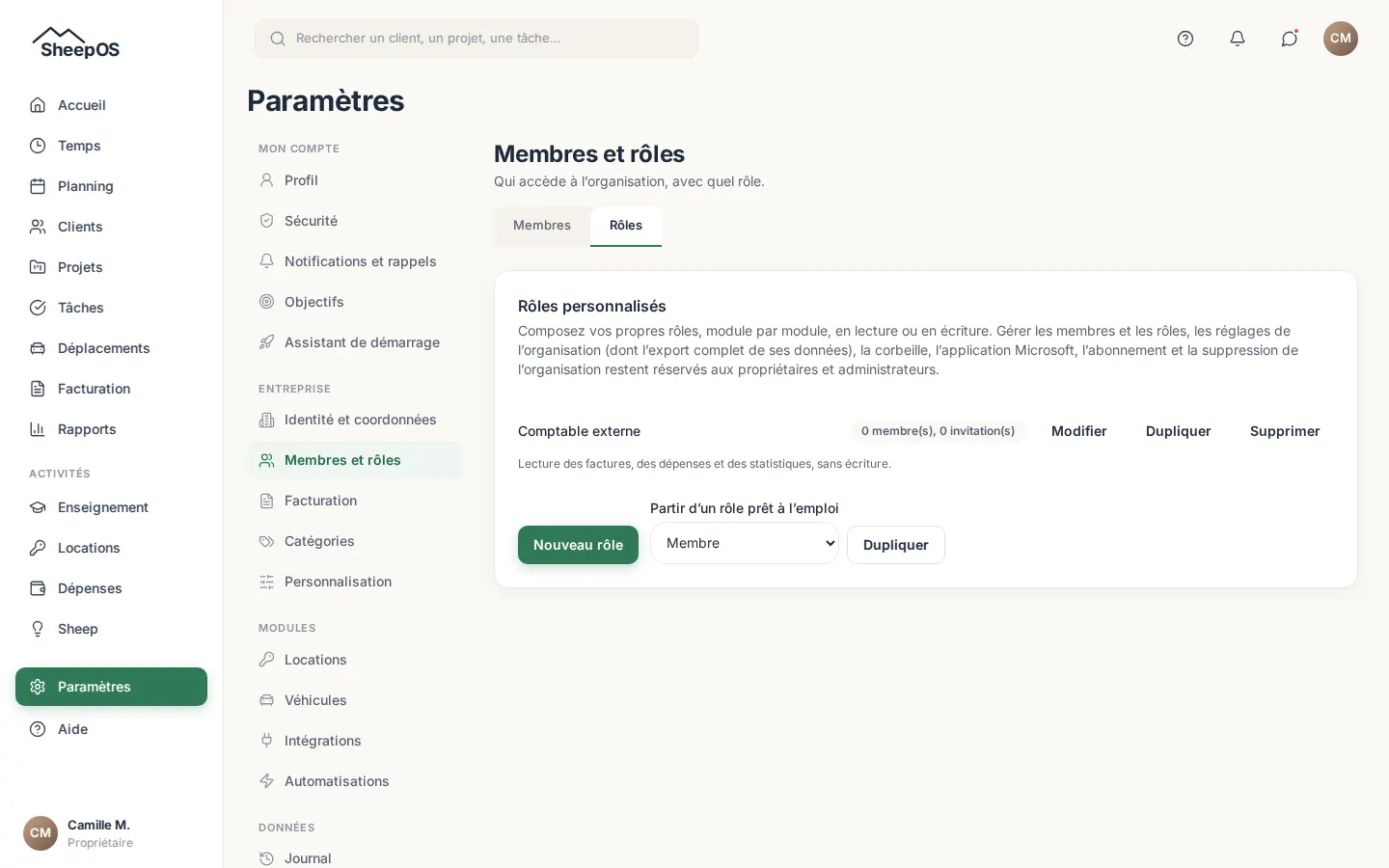
Task: Open the notifications bell icon in the top bar
Action: (1238, 39)
